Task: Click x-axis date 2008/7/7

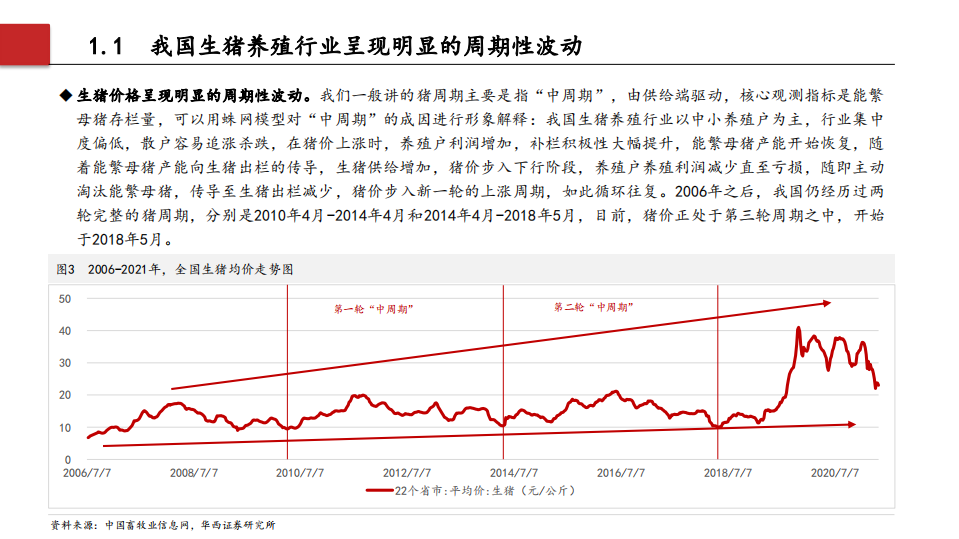Action: [194, 473]
